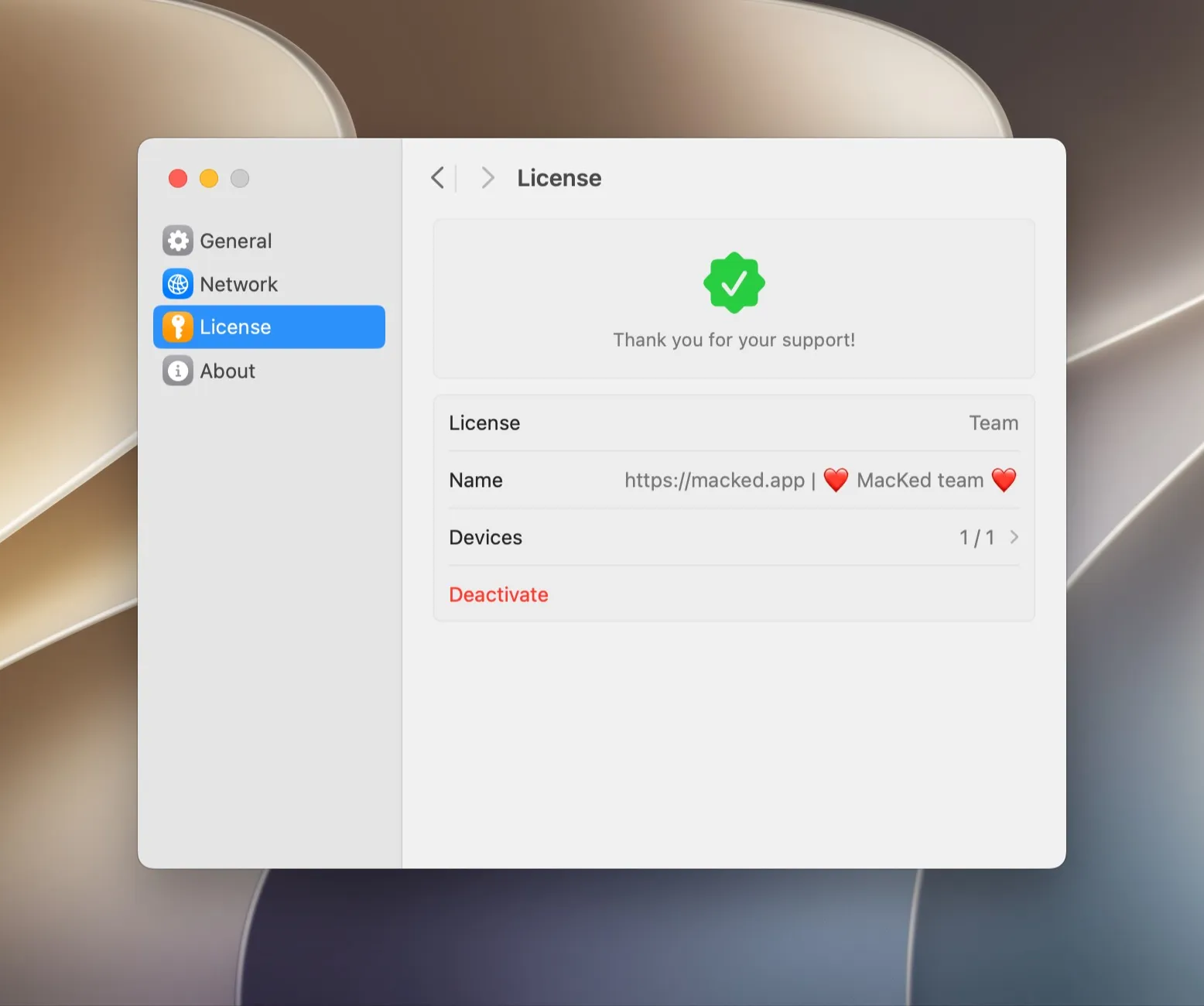
Task: Expand the Devices list chevron
Action: [x=1014, y=537]
